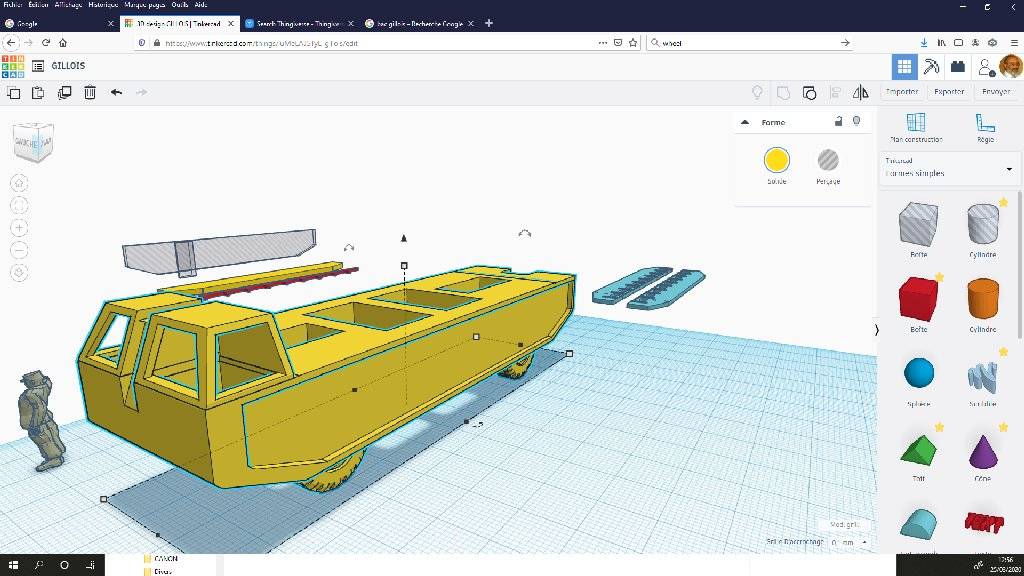Click the Home view icon
Viewport: 1024px width, 576px height.
coord(20,183)
